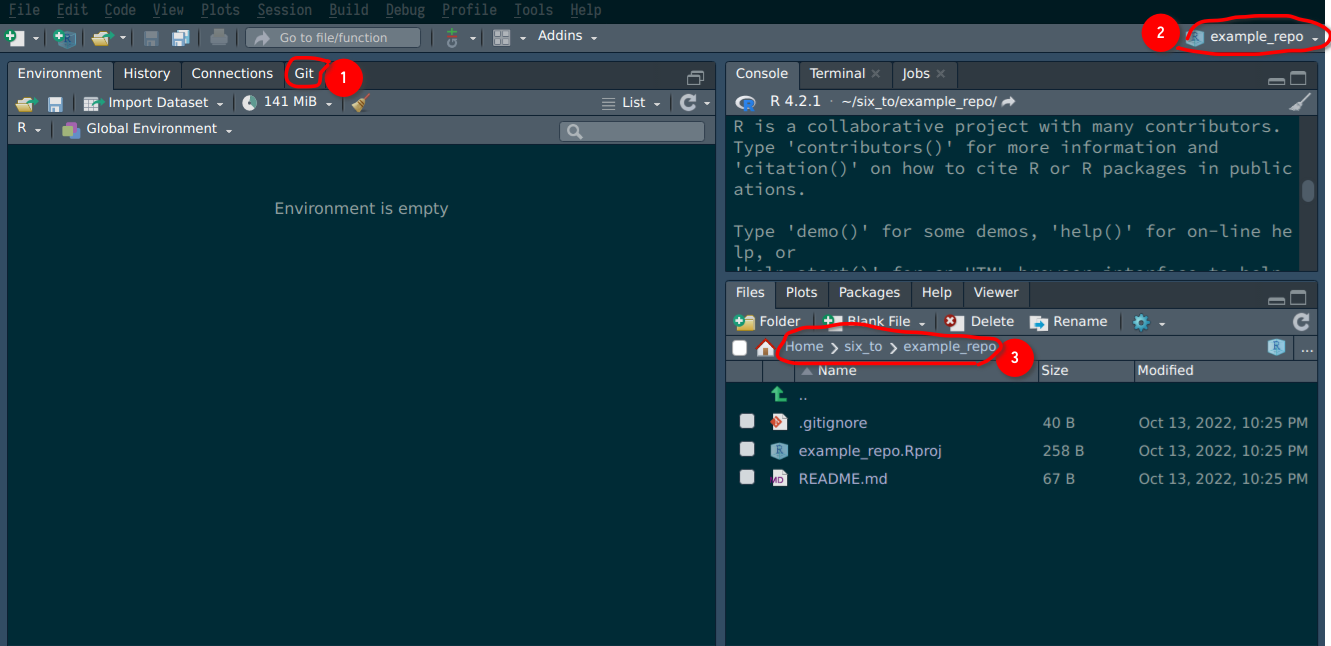Click the .gitignore file icon
The width and height of the screenshot is (1331, 646).
tap(779, 423)
